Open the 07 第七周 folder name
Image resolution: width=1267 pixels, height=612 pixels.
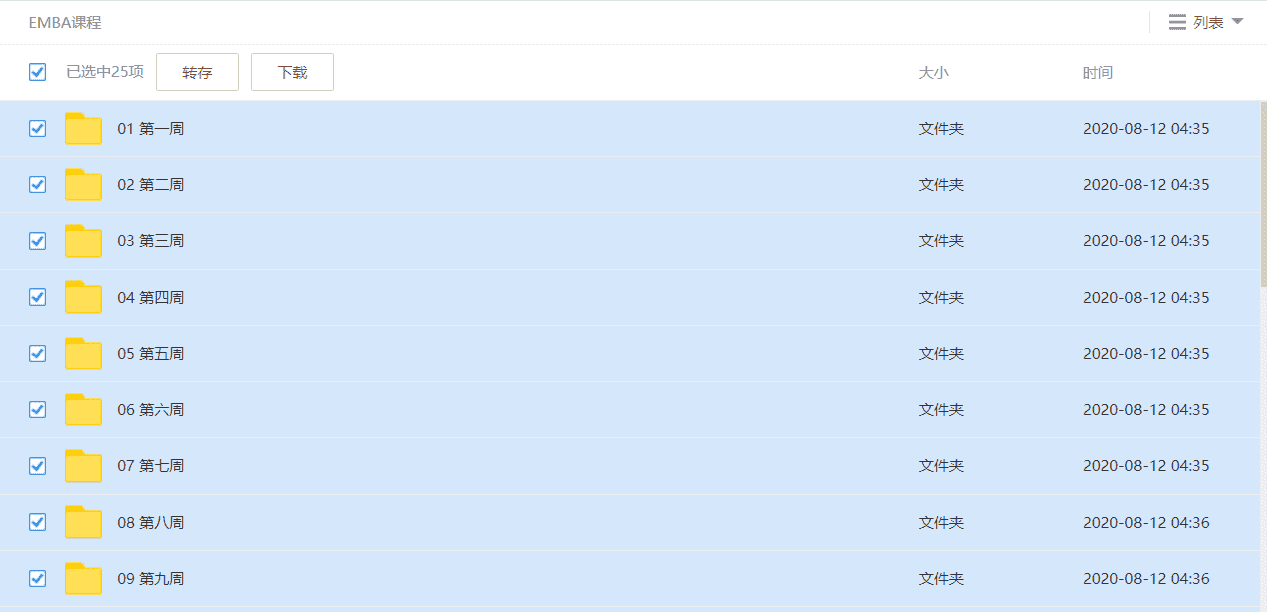click(x=151, y=466)
